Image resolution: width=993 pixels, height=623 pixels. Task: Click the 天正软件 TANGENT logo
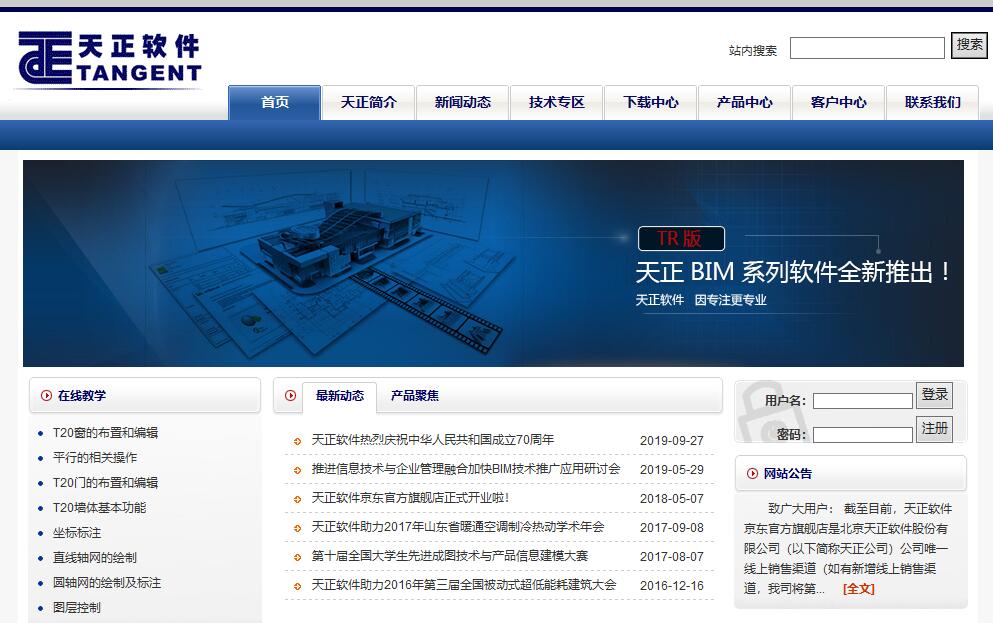click(110, 58)
